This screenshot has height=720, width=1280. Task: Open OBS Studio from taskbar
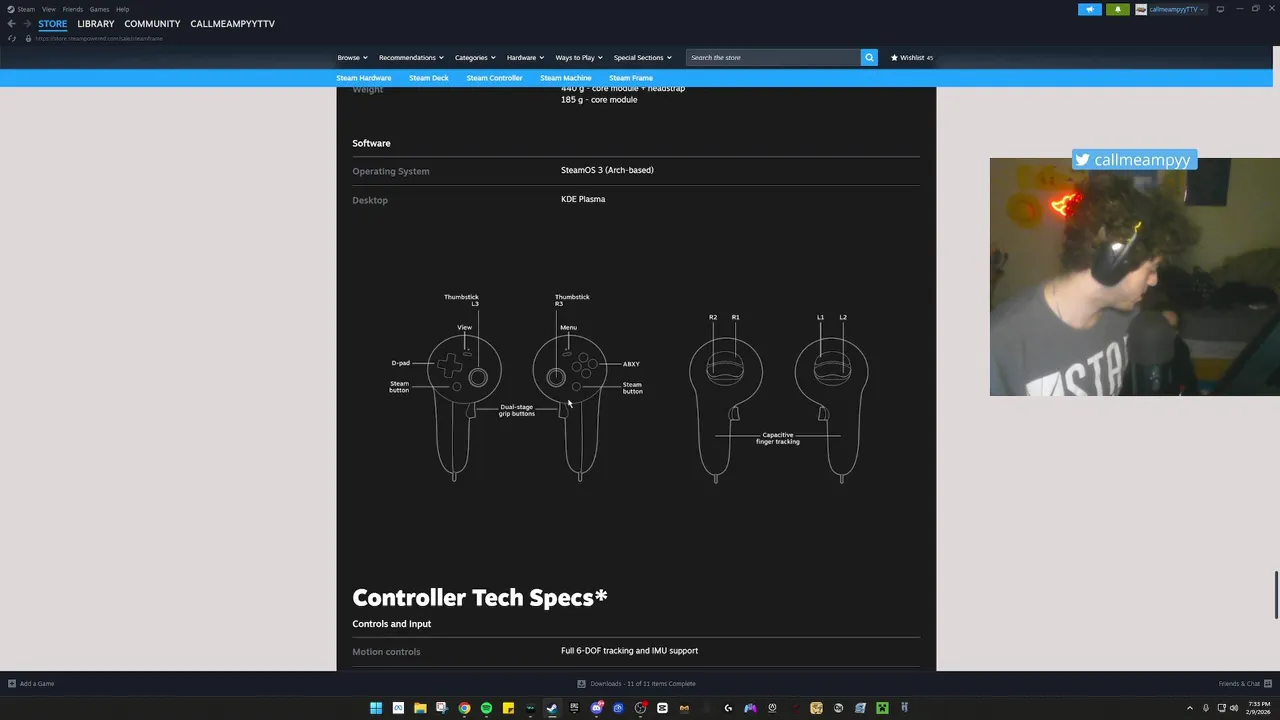(x=640, y=708)
